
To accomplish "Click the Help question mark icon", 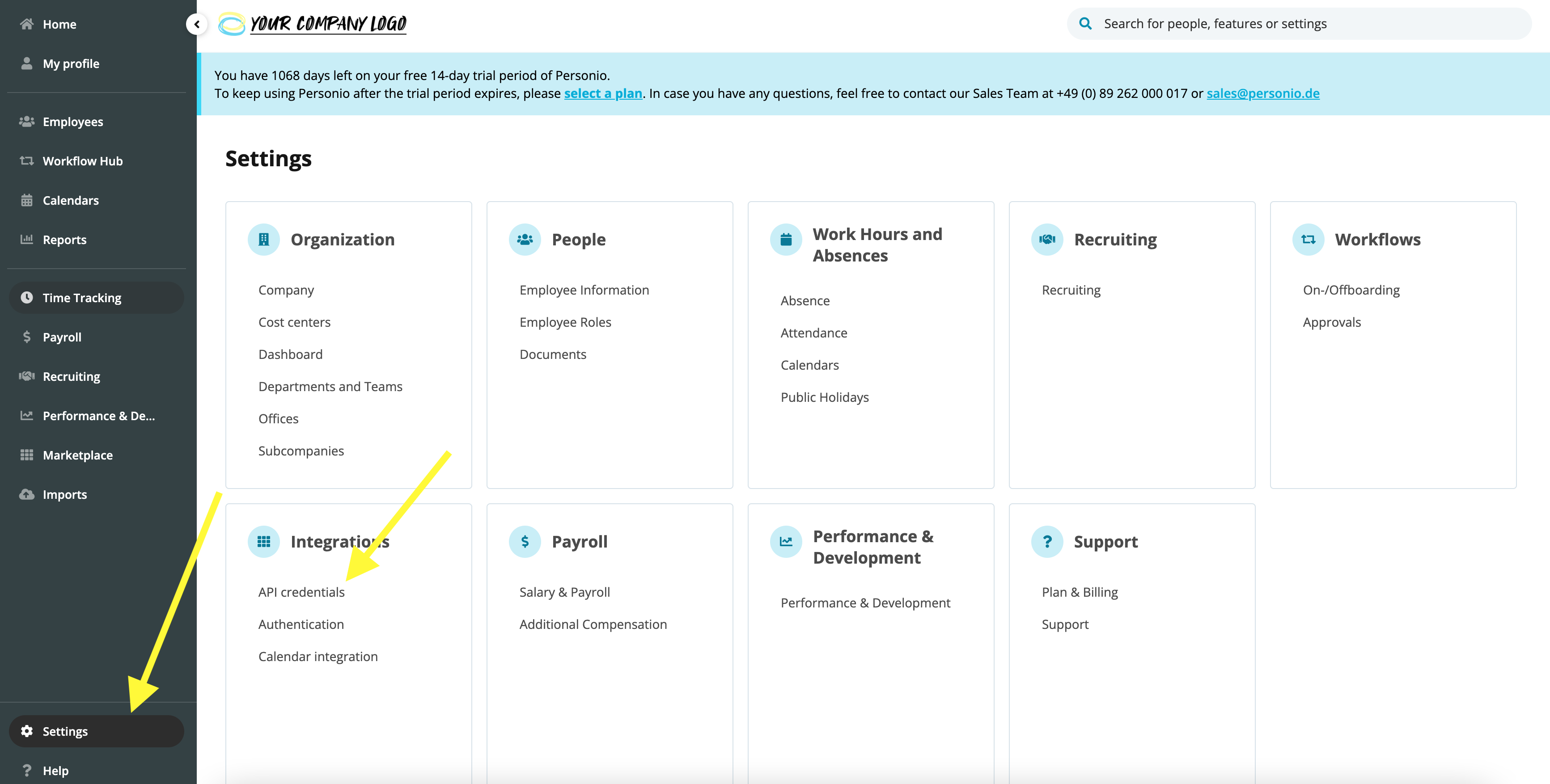I will click(x=26, y=770).
